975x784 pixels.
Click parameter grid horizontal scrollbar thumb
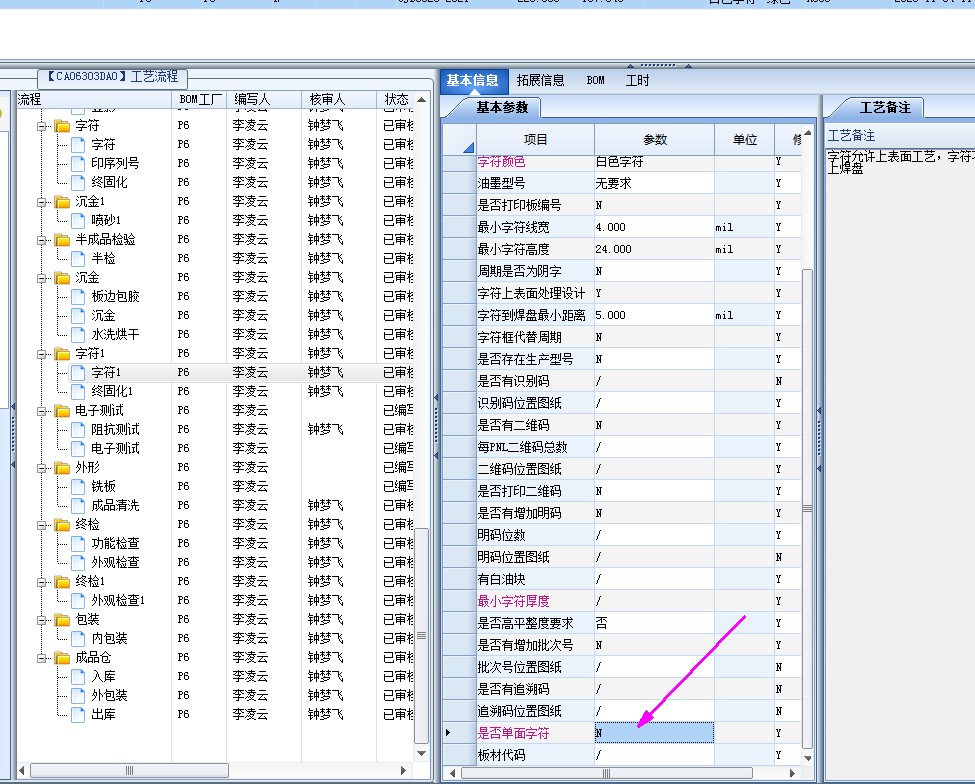coord(606,773)
